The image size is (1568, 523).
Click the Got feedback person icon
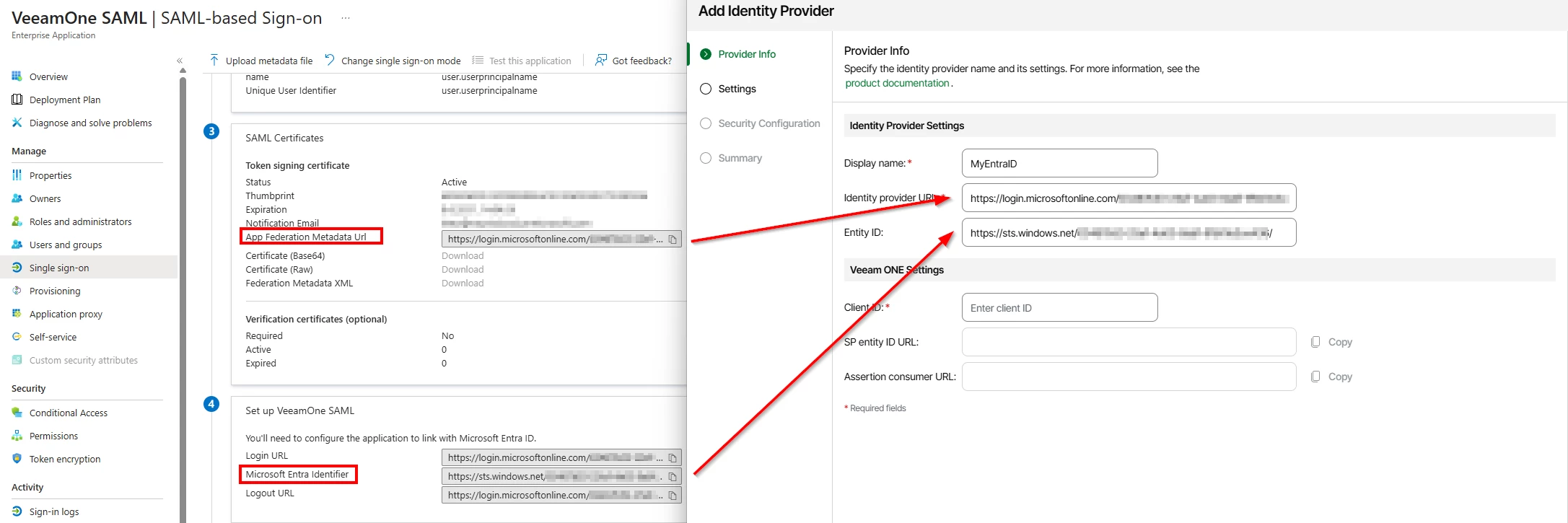[x=600, y=60]
